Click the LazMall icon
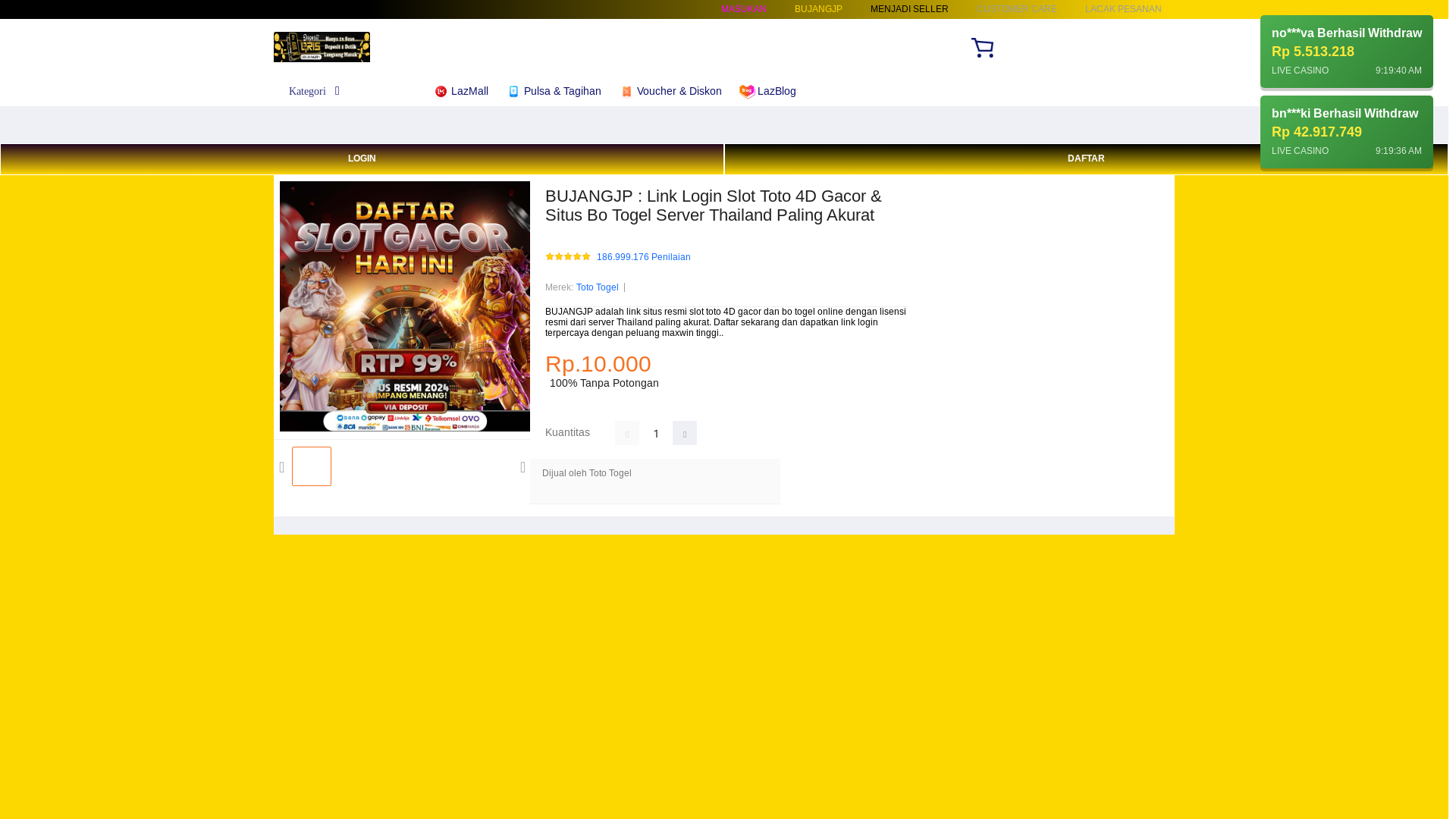The width and height of the screenshot is (1456, 819). tap(441, 92)
